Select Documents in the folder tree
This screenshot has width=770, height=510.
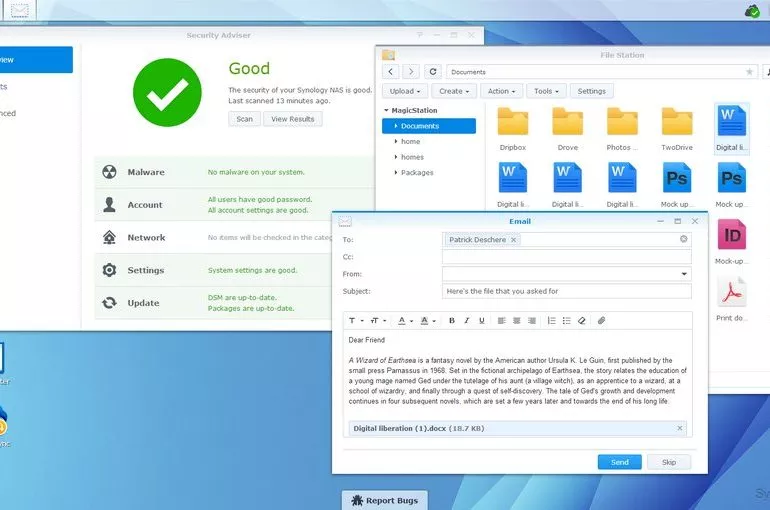[x=429, y=126]
